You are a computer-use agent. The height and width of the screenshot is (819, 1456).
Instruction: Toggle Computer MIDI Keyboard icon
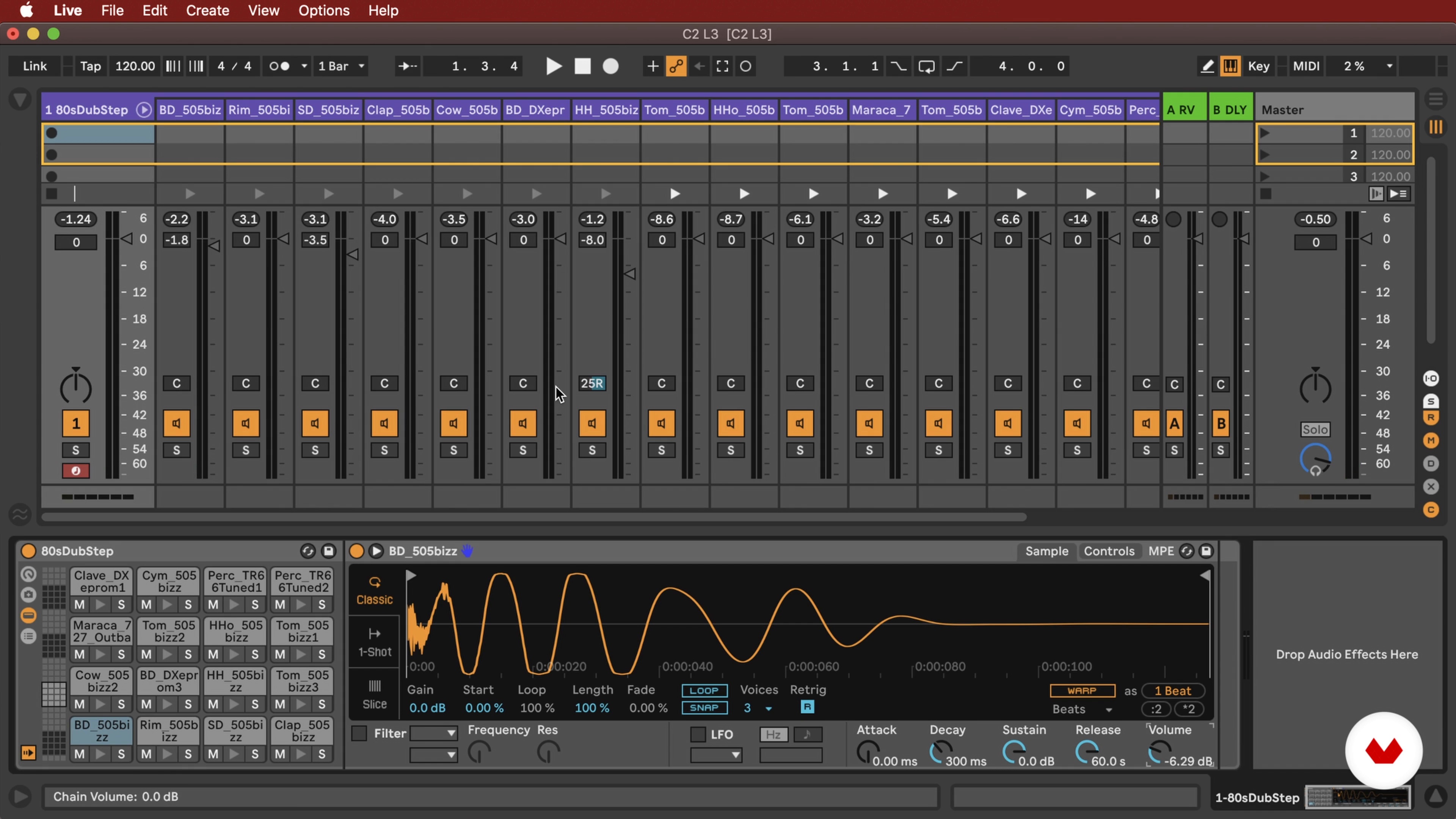pyautogui.click(x=1230, y=66)
